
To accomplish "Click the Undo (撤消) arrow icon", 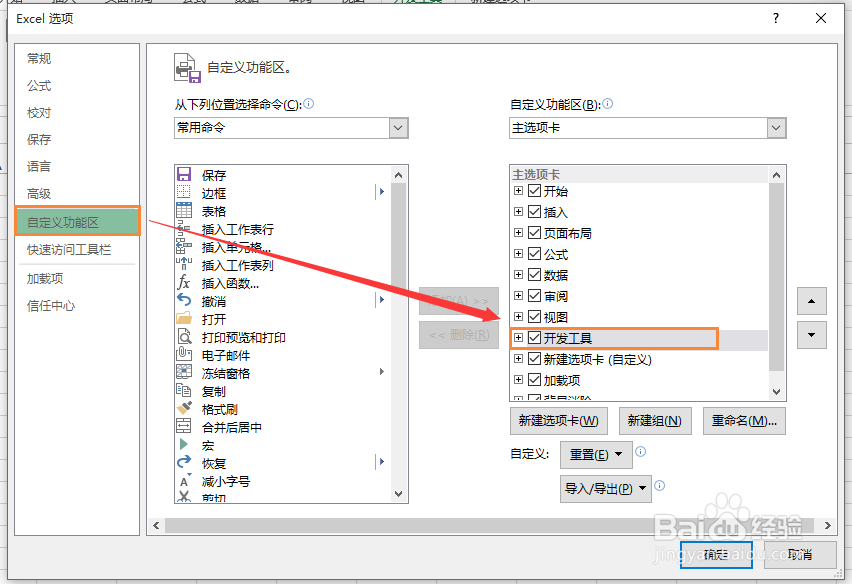I will [x=184, y=300].
